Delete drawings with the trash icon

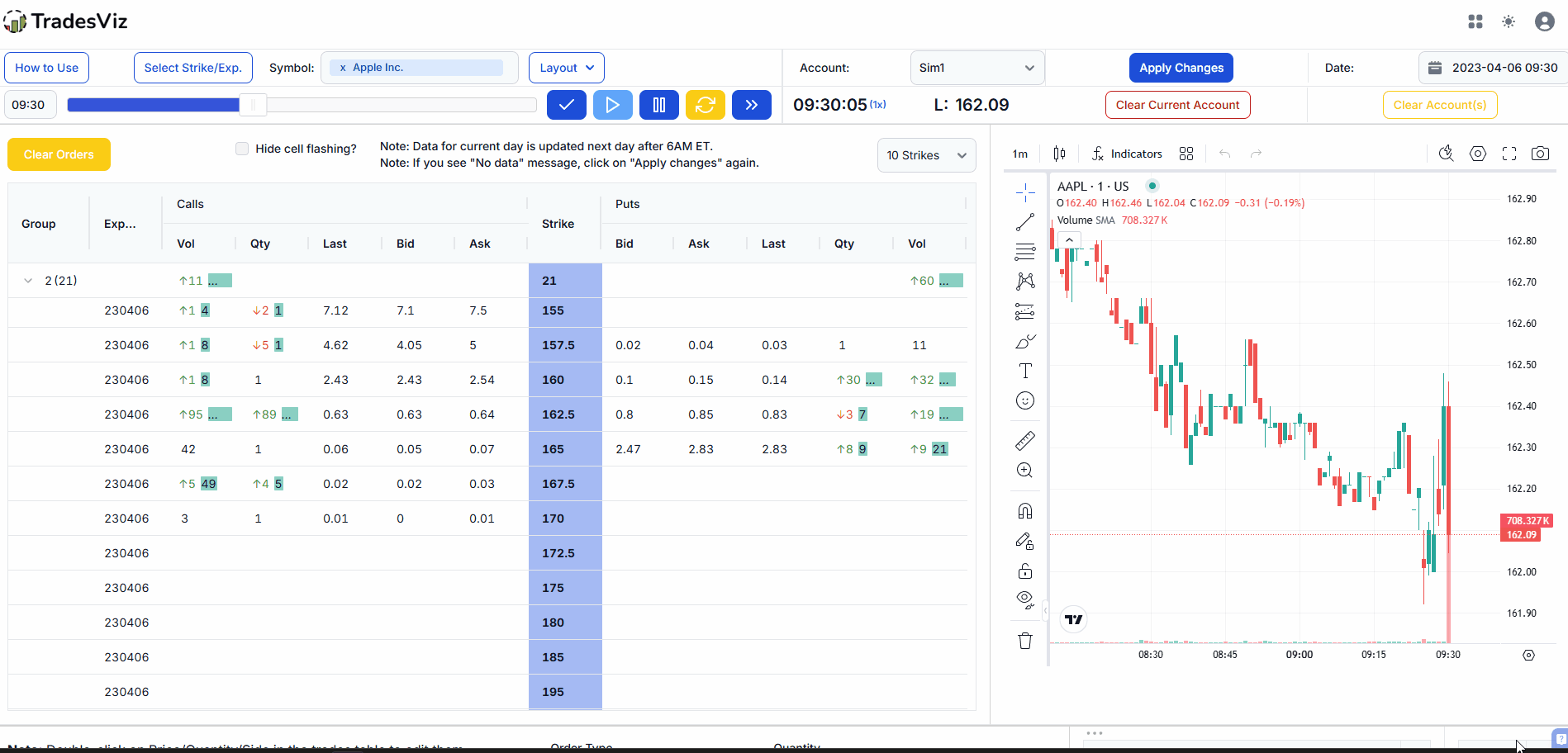pos(1025,641)
